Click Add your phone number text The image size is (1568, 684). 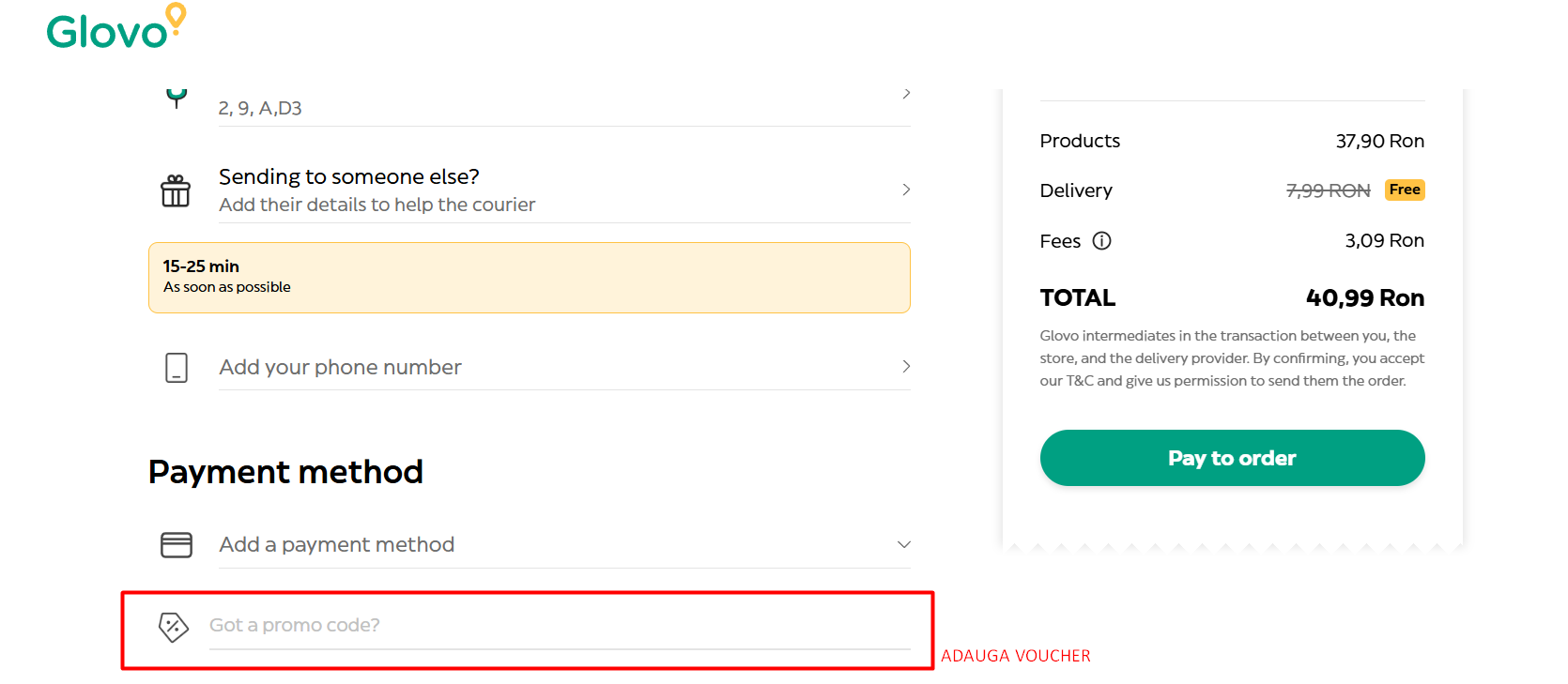340,368
